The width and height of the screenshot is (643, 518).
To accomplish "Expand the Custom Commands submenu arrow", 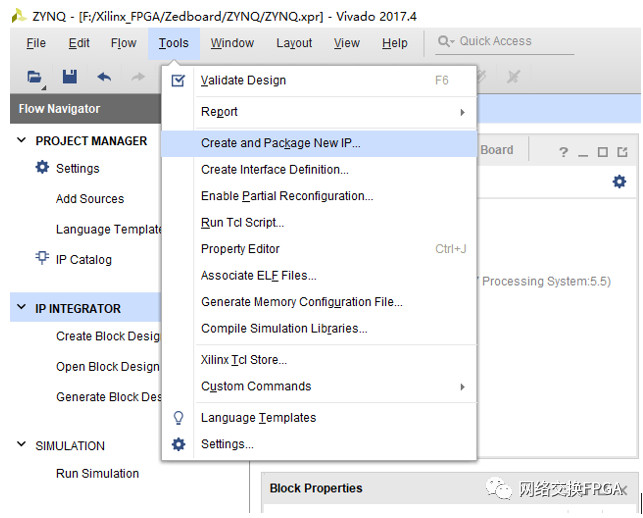I will pos(463,387).
